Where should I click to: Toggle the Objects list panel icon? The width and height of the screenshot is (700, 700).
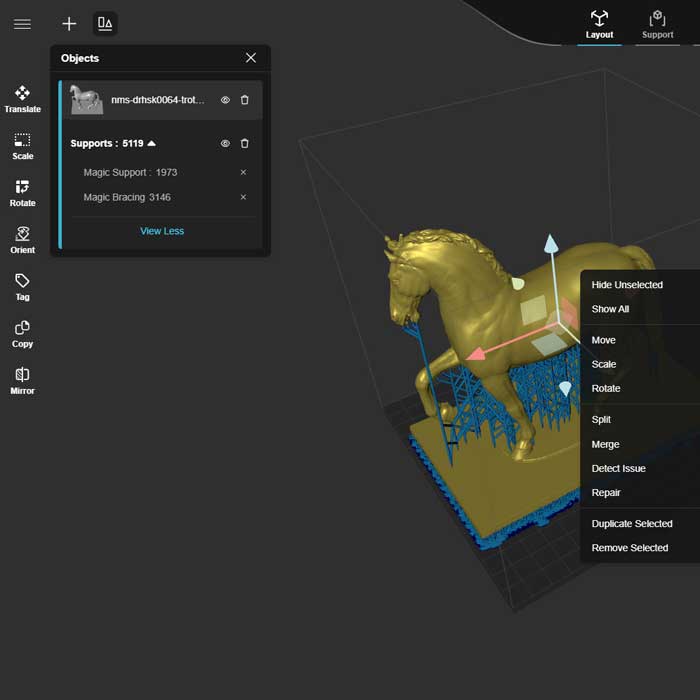pos(105,23)
